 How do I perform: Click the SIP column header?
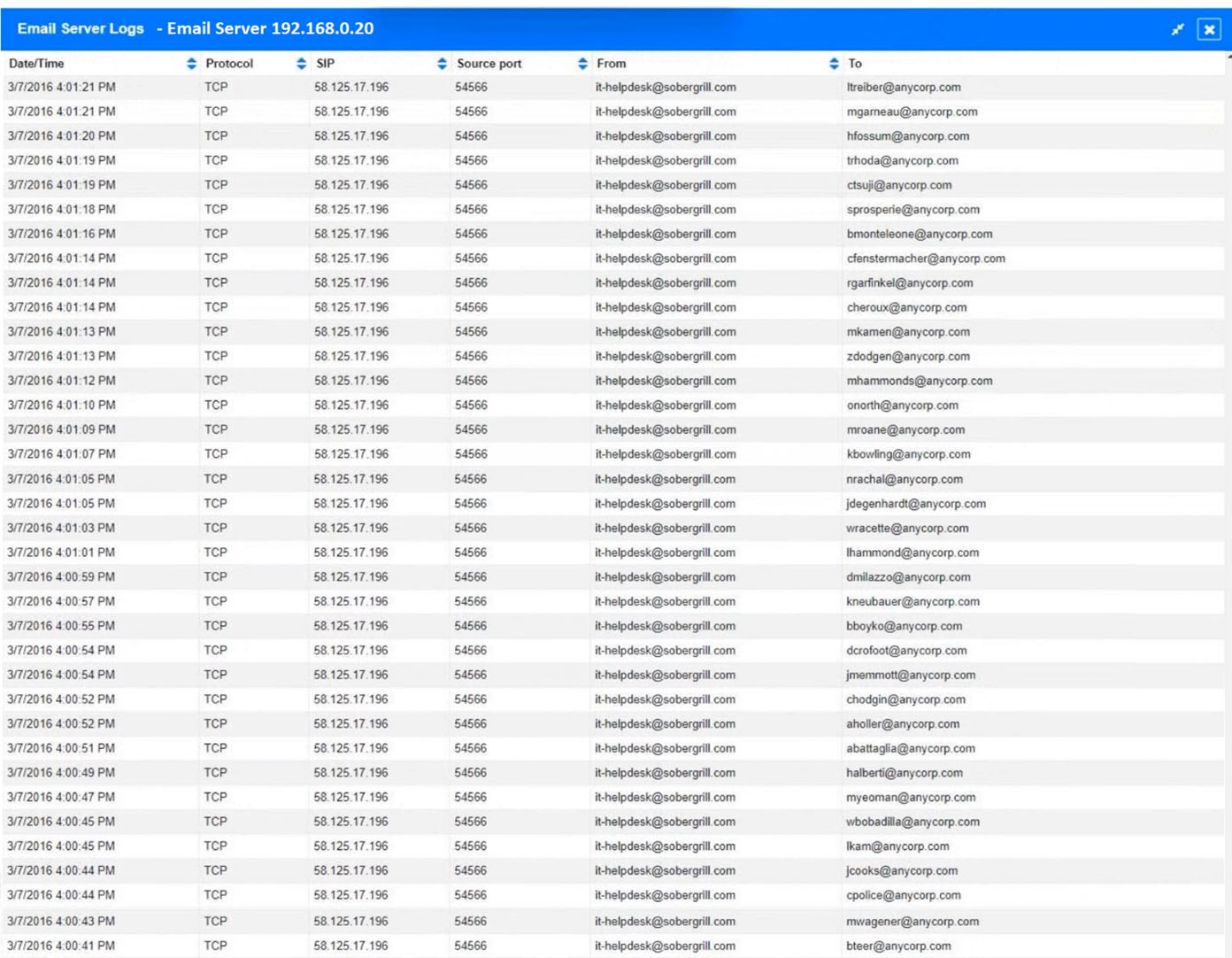tap(326, 64)
